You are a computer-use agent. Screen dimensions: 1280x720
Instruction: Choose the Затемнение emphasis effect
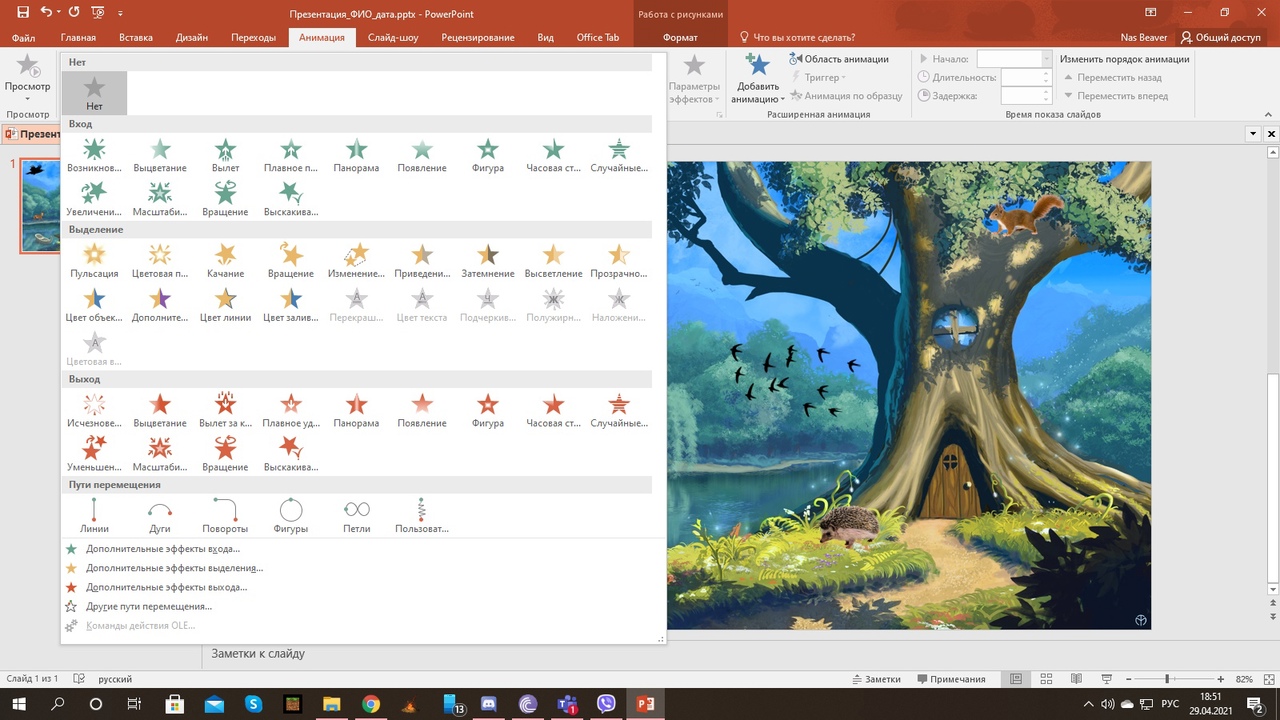point(488,261)
